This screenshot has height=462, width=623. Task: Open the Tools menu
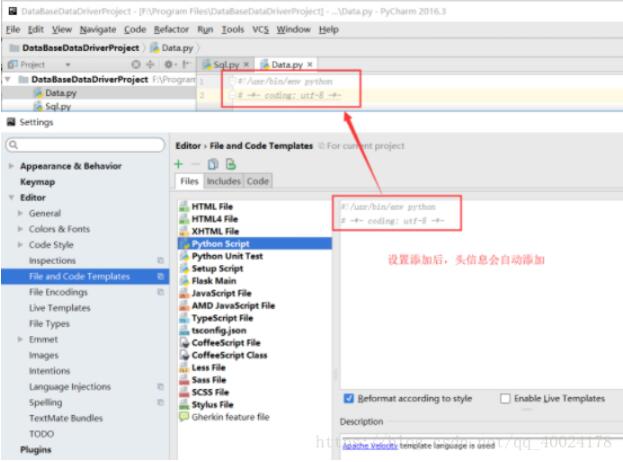[233, 29]
